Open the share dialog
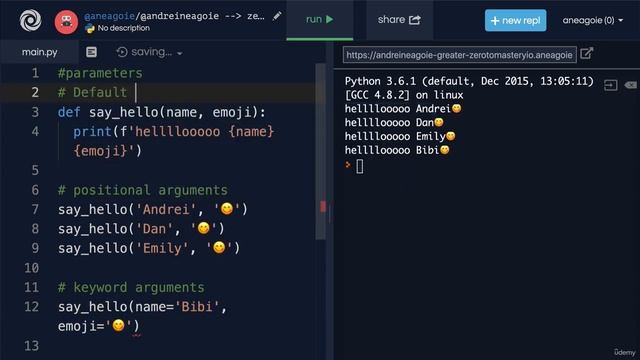 point(399,20)
